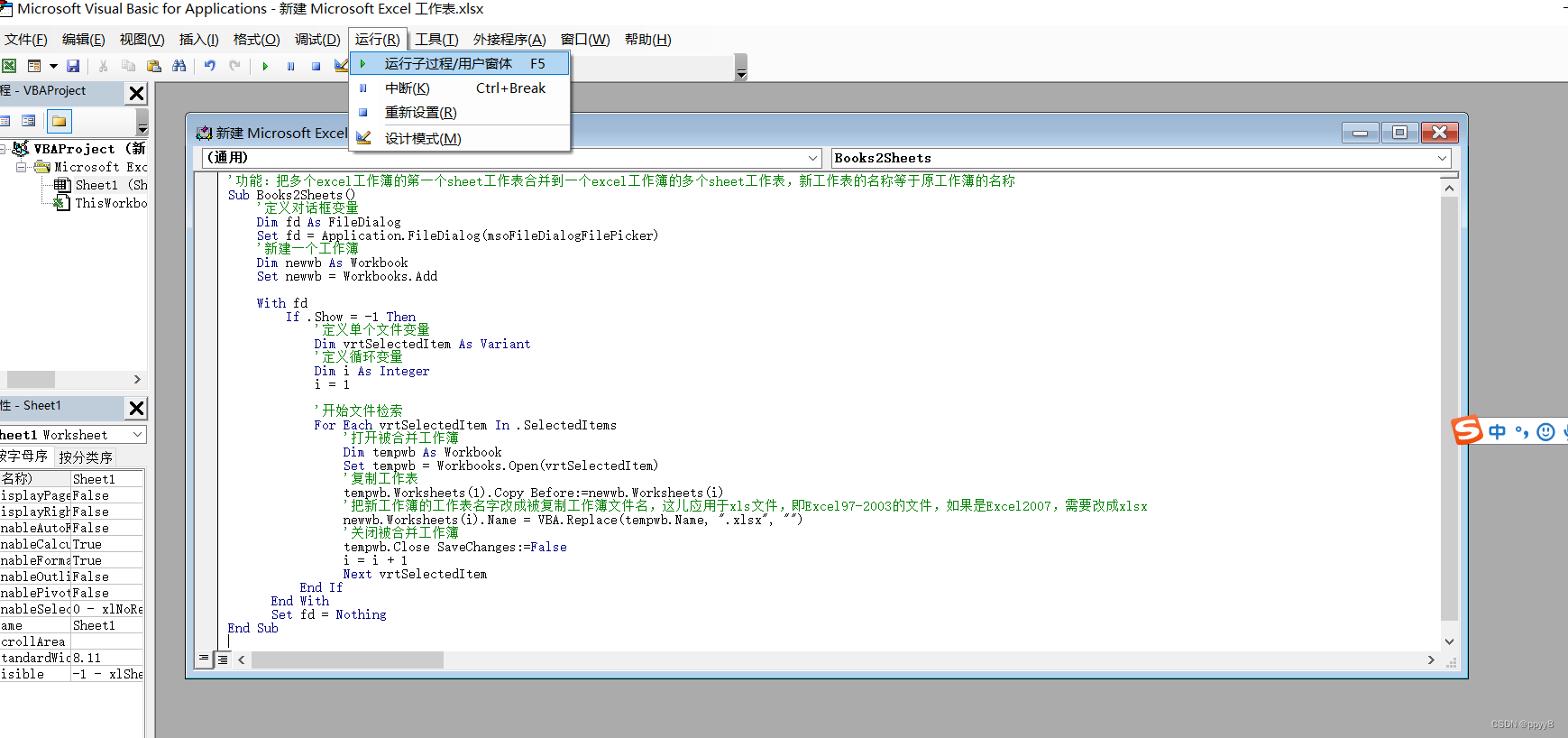Collapse the Microsoft Excel Objects folder
This screenshot has width=1568, height=738.
pyautogui.click(x=21, y=167)
